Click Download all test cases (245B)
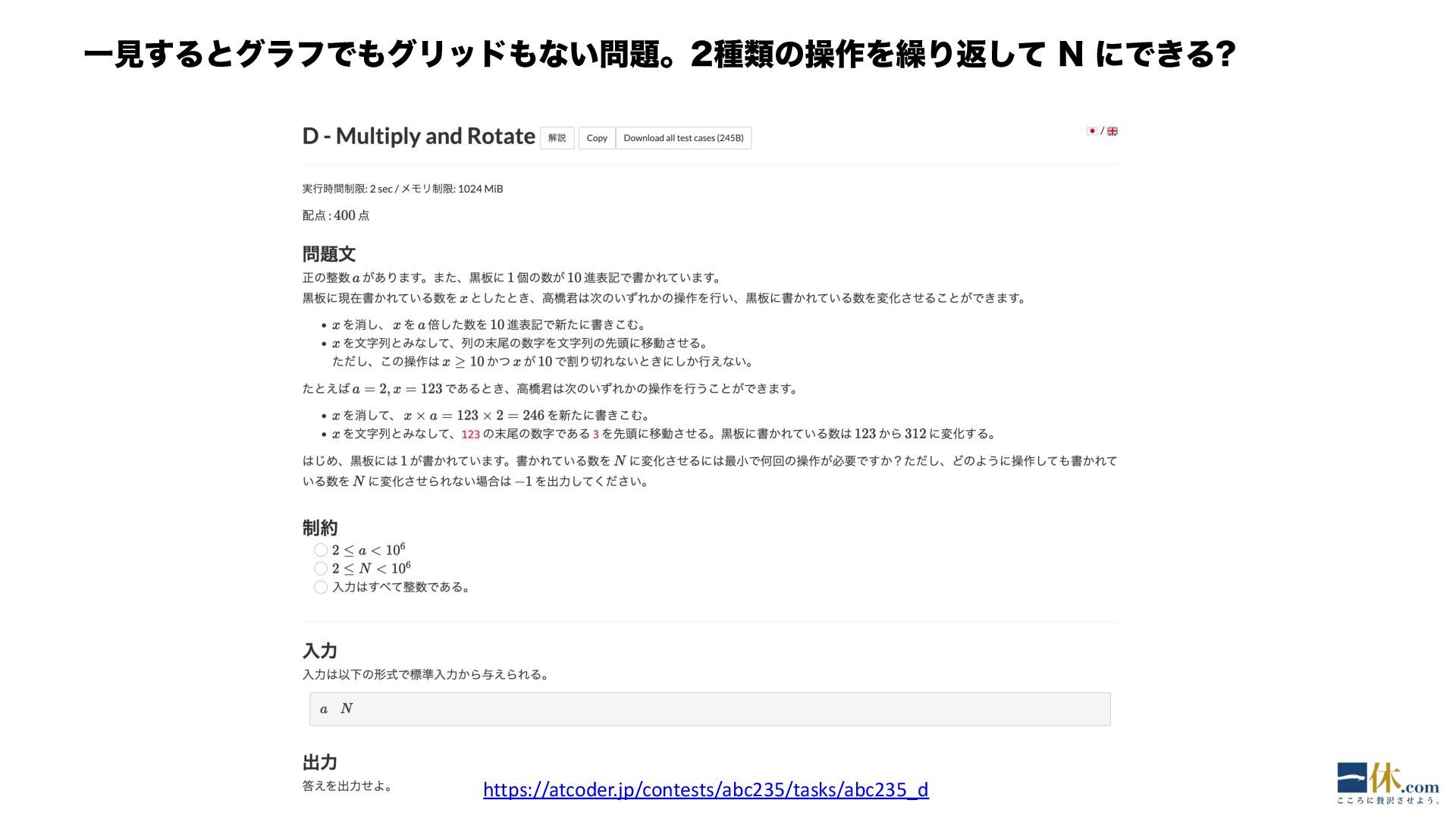The width and height of the screenshot is (1456, 819). (683, 138)
